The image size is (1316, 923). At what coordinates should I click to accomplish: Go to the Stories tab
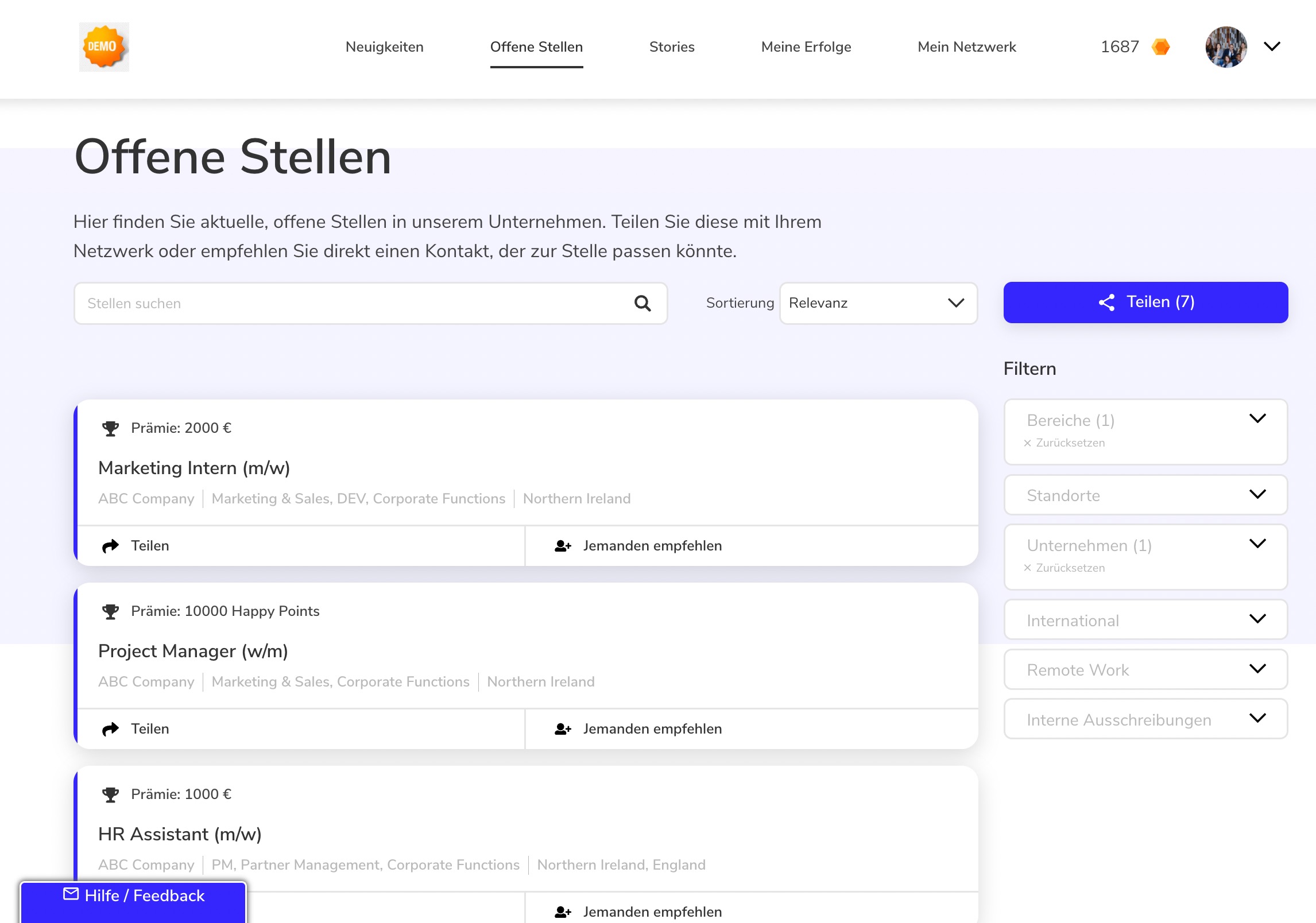click(x=672, y=47)
